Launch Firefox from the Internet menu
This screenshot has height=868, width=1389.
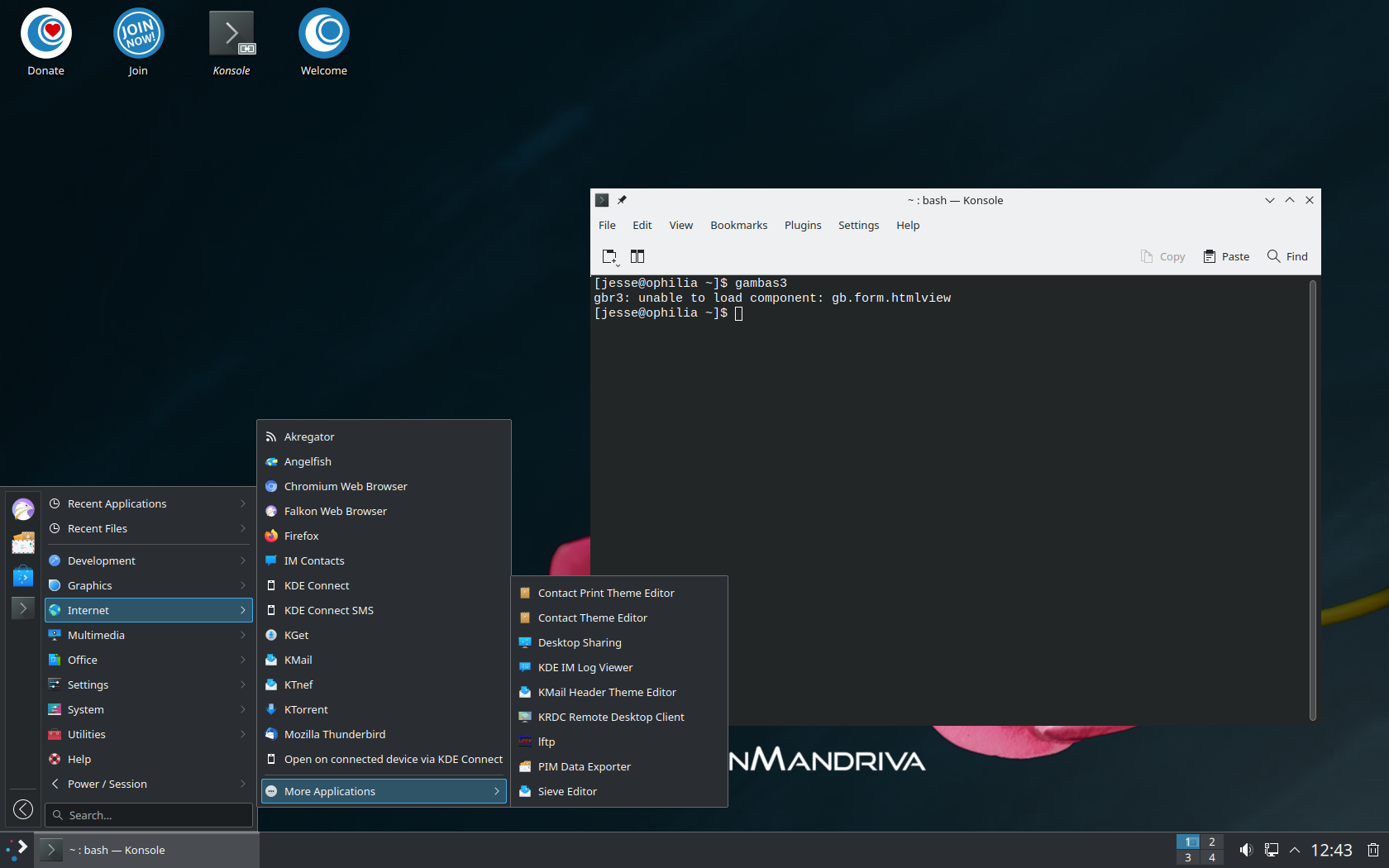pyautogui.click(x=384, y=536)
